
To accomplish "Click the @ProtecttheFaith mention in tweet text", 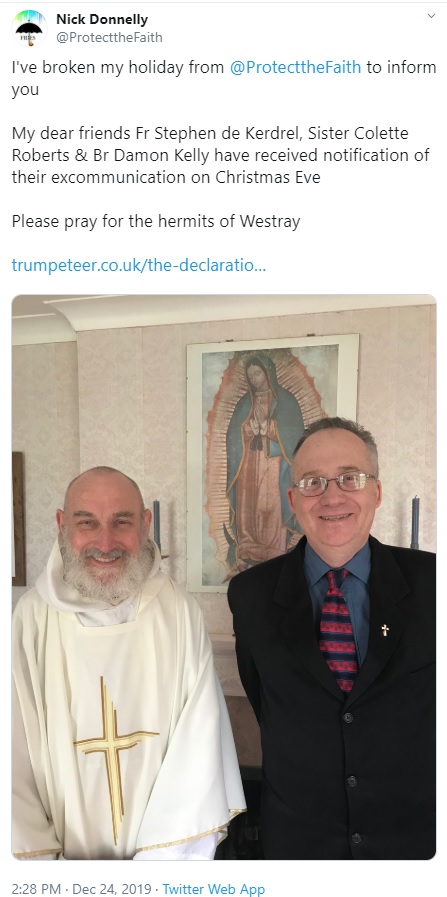I will click(x=295, y=68).
